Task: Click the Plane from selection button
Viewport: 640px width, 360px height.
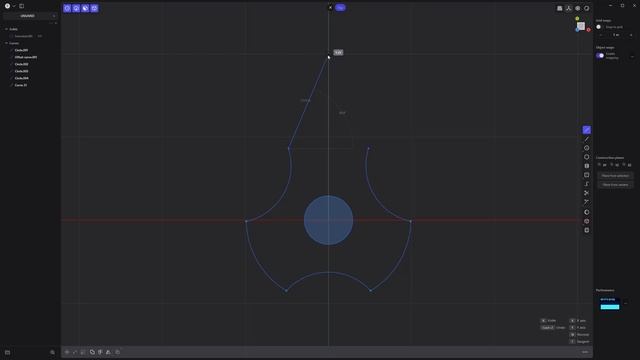Action: click(615, 176)
